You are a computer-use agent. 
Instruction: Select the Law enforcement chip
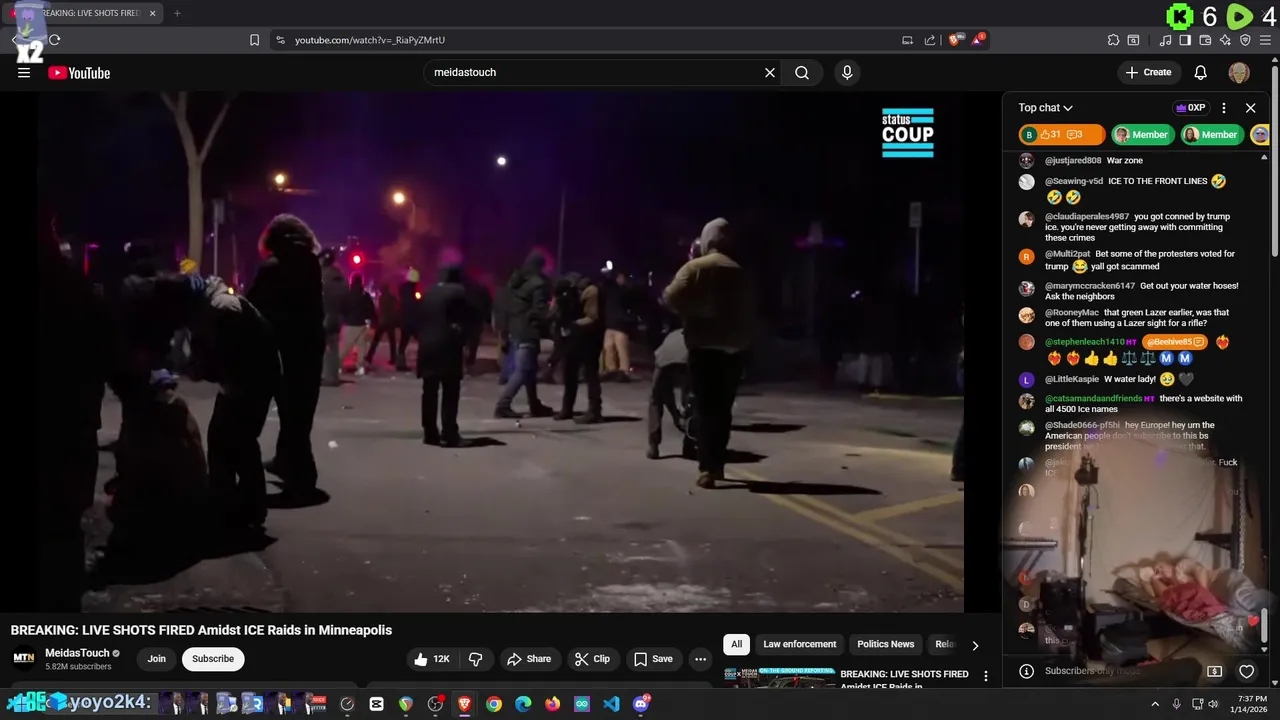pos(800,644)
